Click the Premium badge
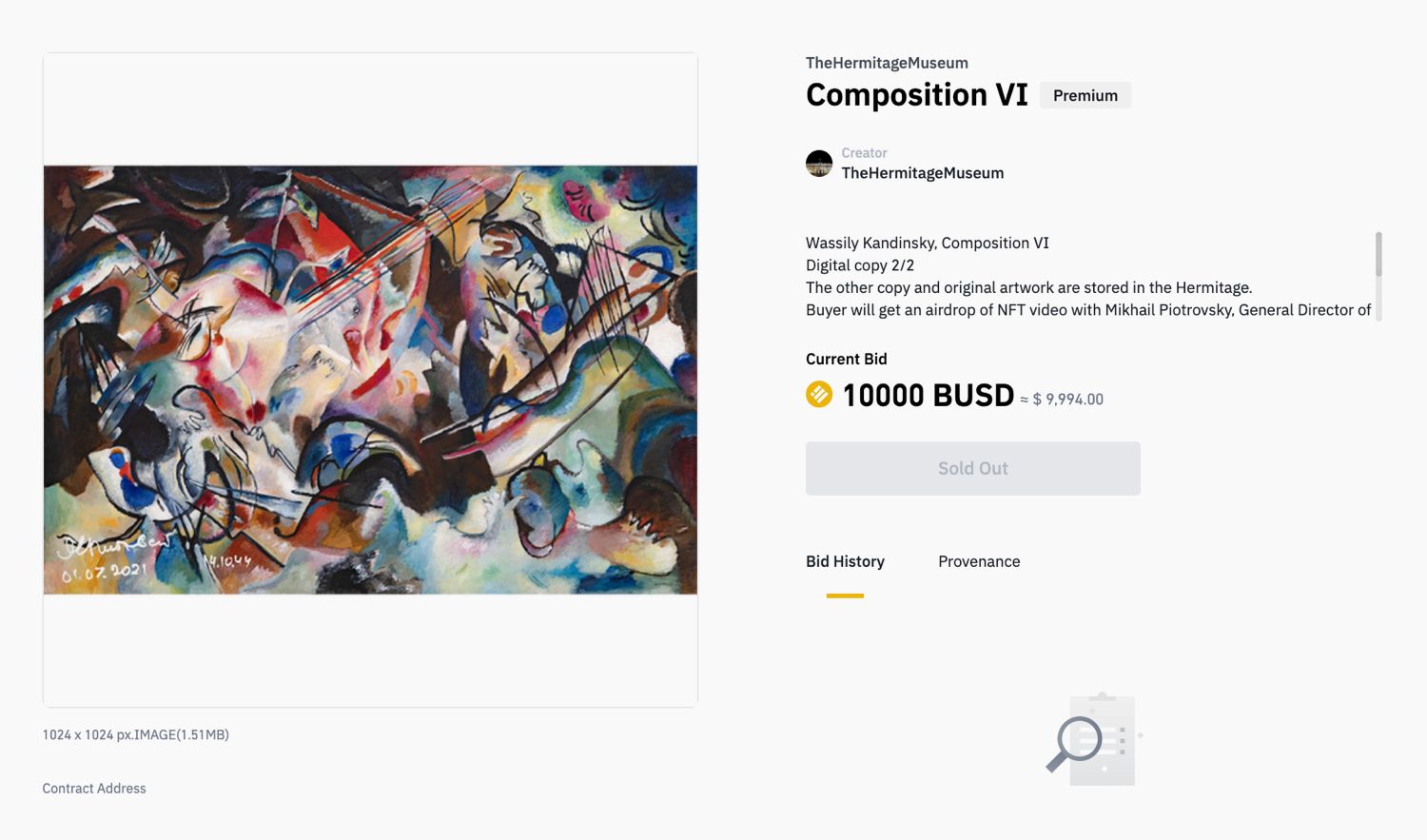This screenshot has width=1427, height=840. click(x=1085, y=95)
